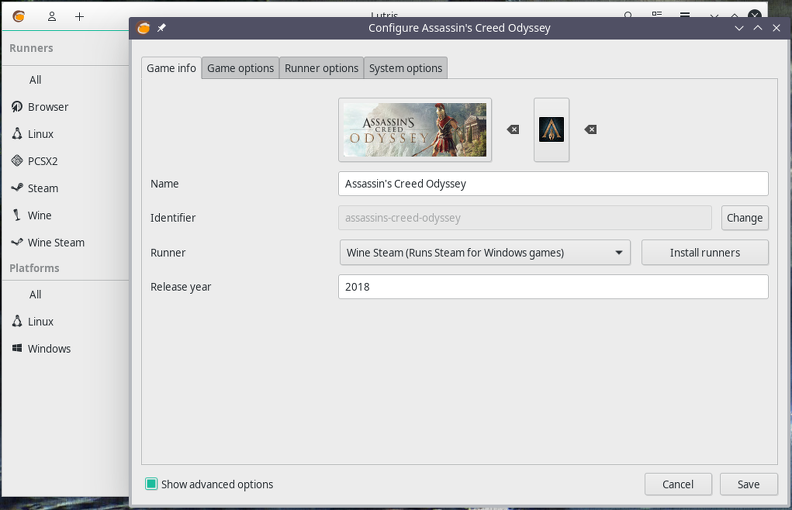The height and width of the screenshot is (510, 792).
Task: Click the game icon thumbnail button
Action: pyautogui.click(x=552, y=130)
